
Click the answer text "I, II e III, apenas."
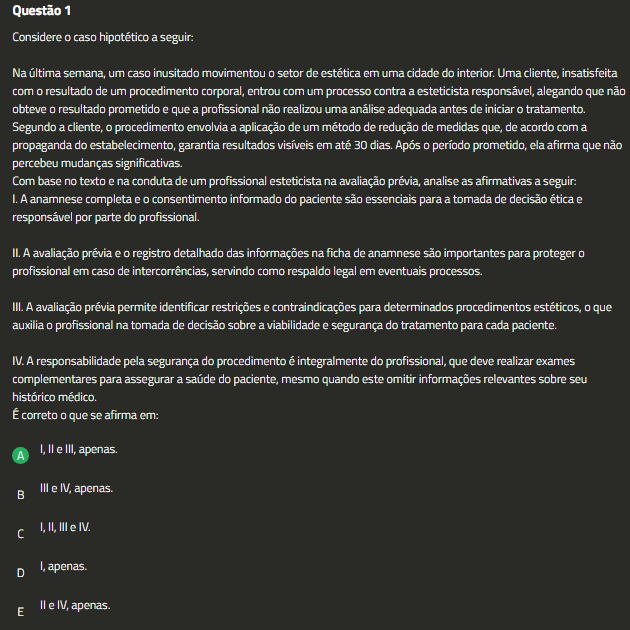(78, 449)
